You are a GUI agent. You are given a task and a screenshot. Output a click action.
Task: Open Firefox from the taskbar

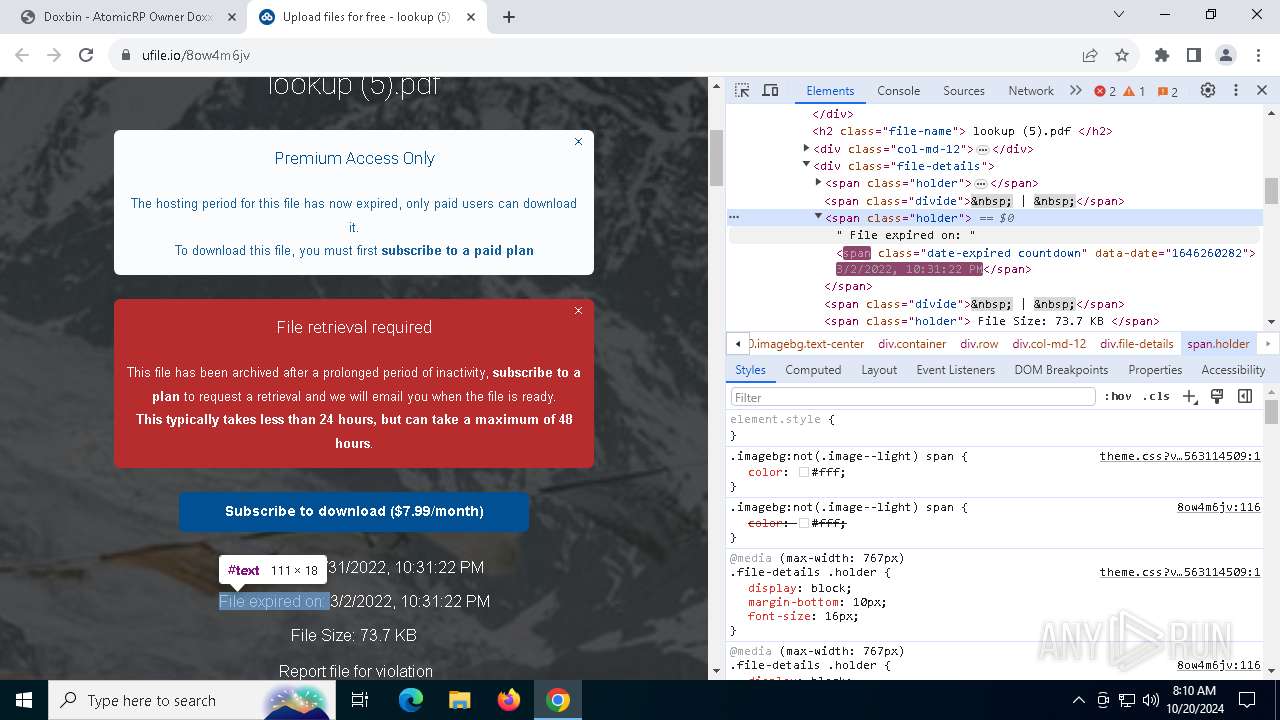(509, 700)
